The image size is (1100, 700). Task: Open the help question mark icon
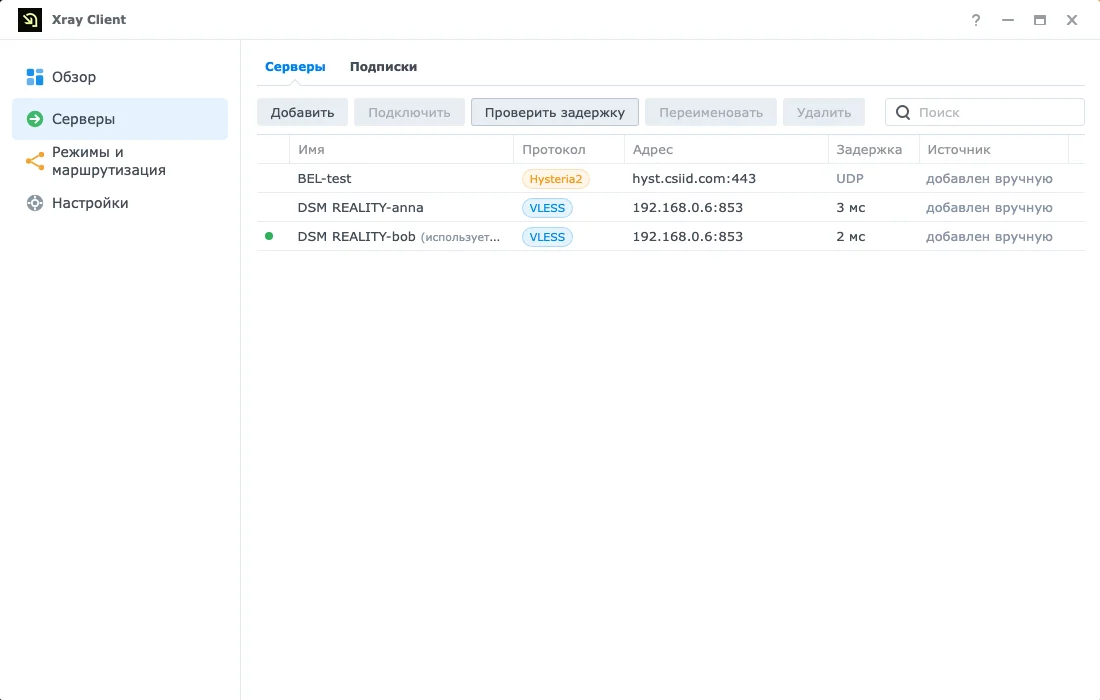(x=976, y=20)
